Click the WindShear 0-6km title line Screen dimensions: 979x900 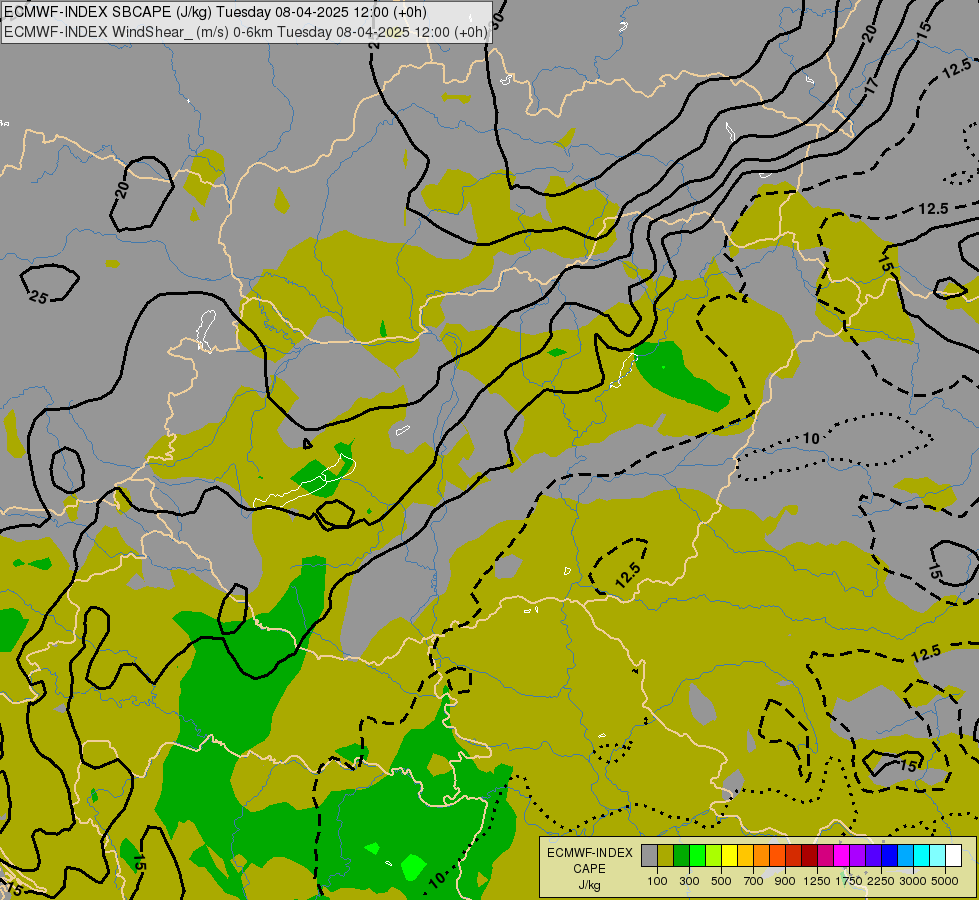point(246,32)
